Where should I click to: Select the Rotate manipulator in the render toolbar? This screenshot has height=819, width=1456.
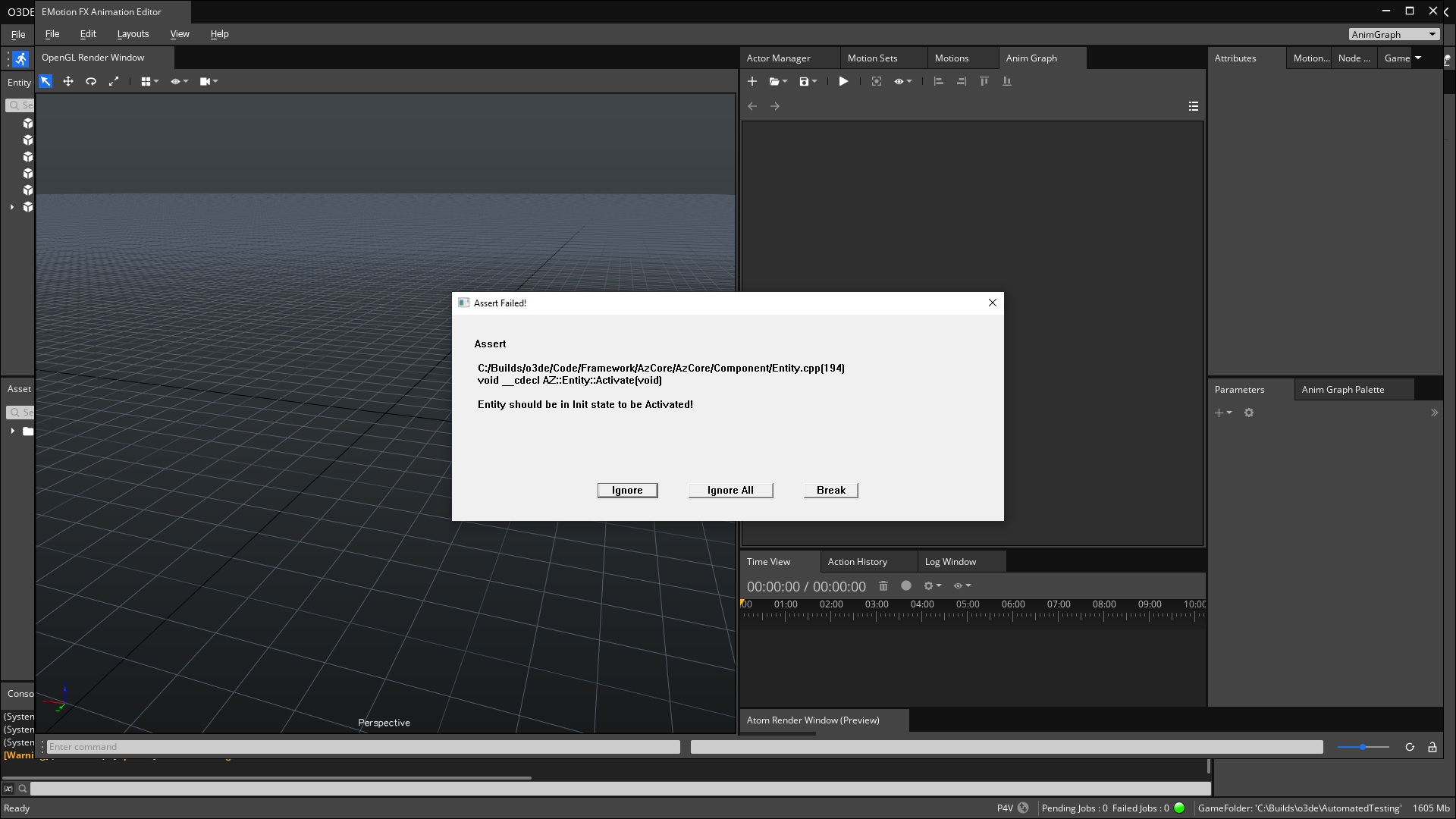(x=91, y=81)
